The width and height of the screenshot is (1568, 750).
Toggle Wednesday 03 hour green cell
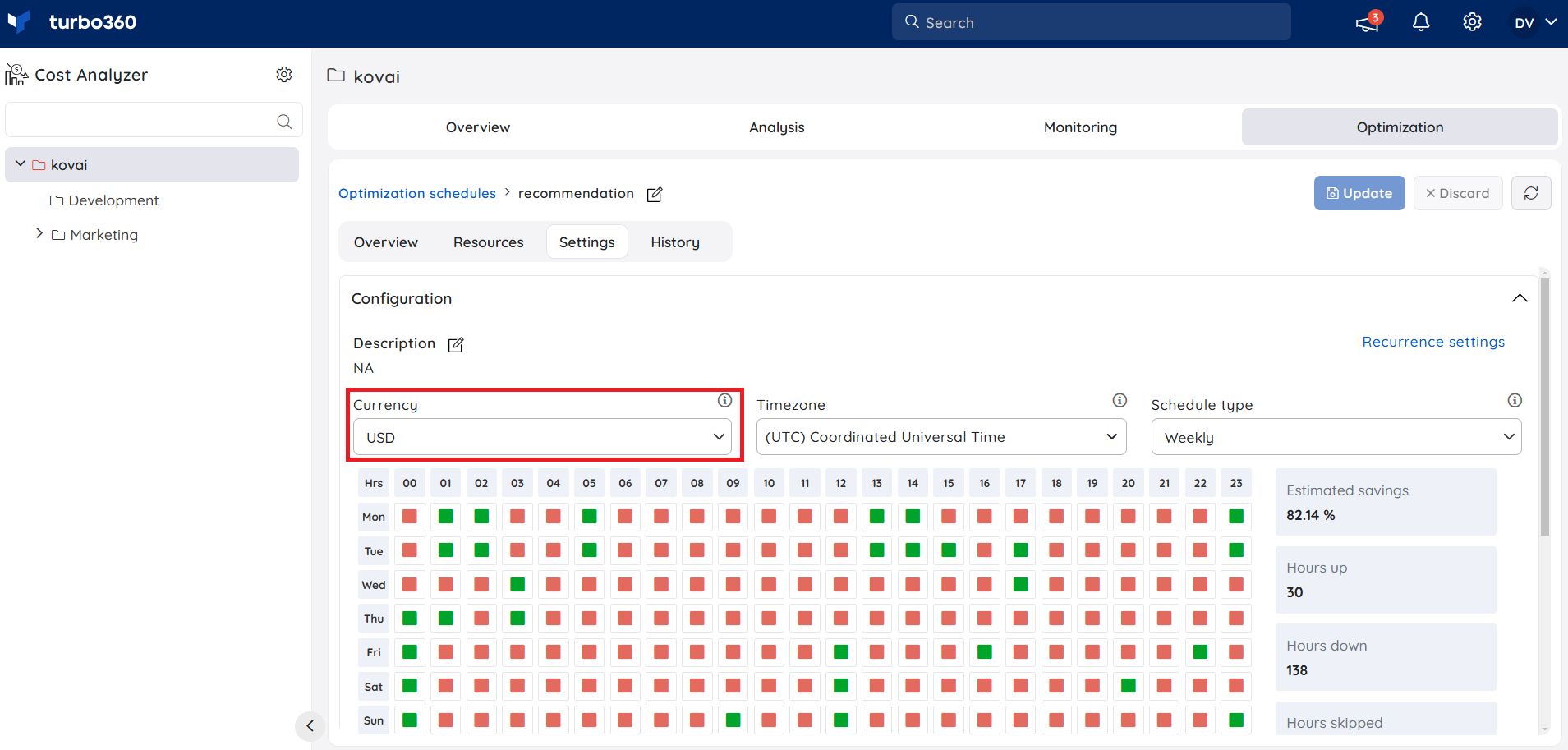pyautogui.click(x=517, y=585)
